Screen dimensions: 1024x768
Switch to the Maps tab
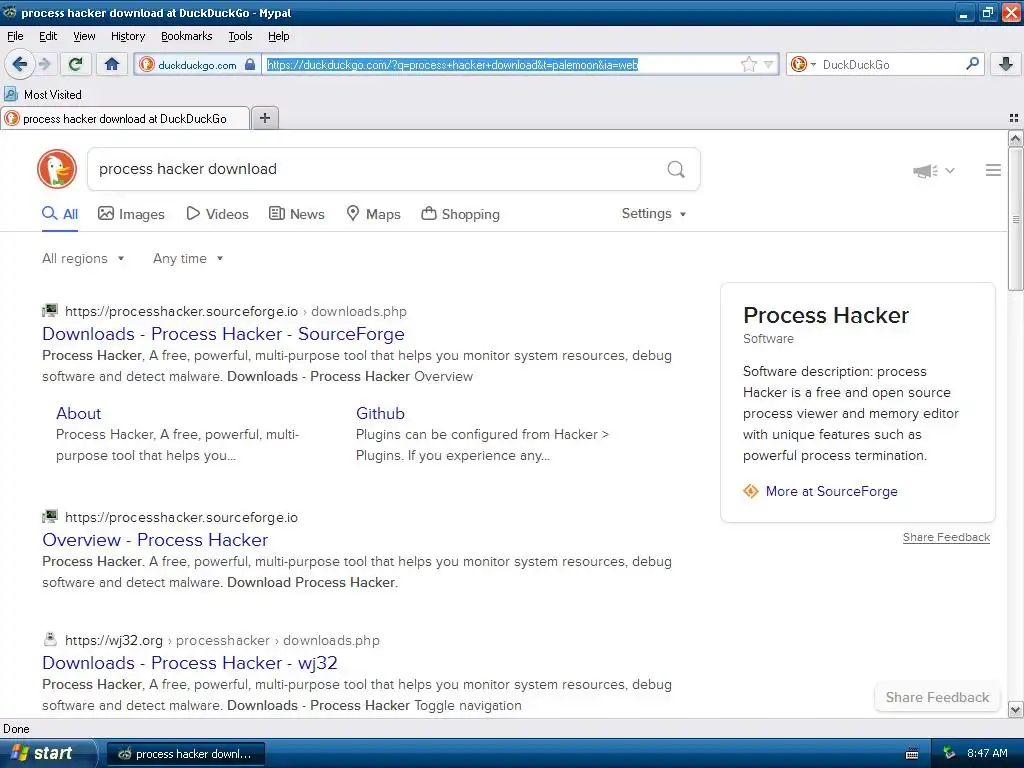coord(373,214)
